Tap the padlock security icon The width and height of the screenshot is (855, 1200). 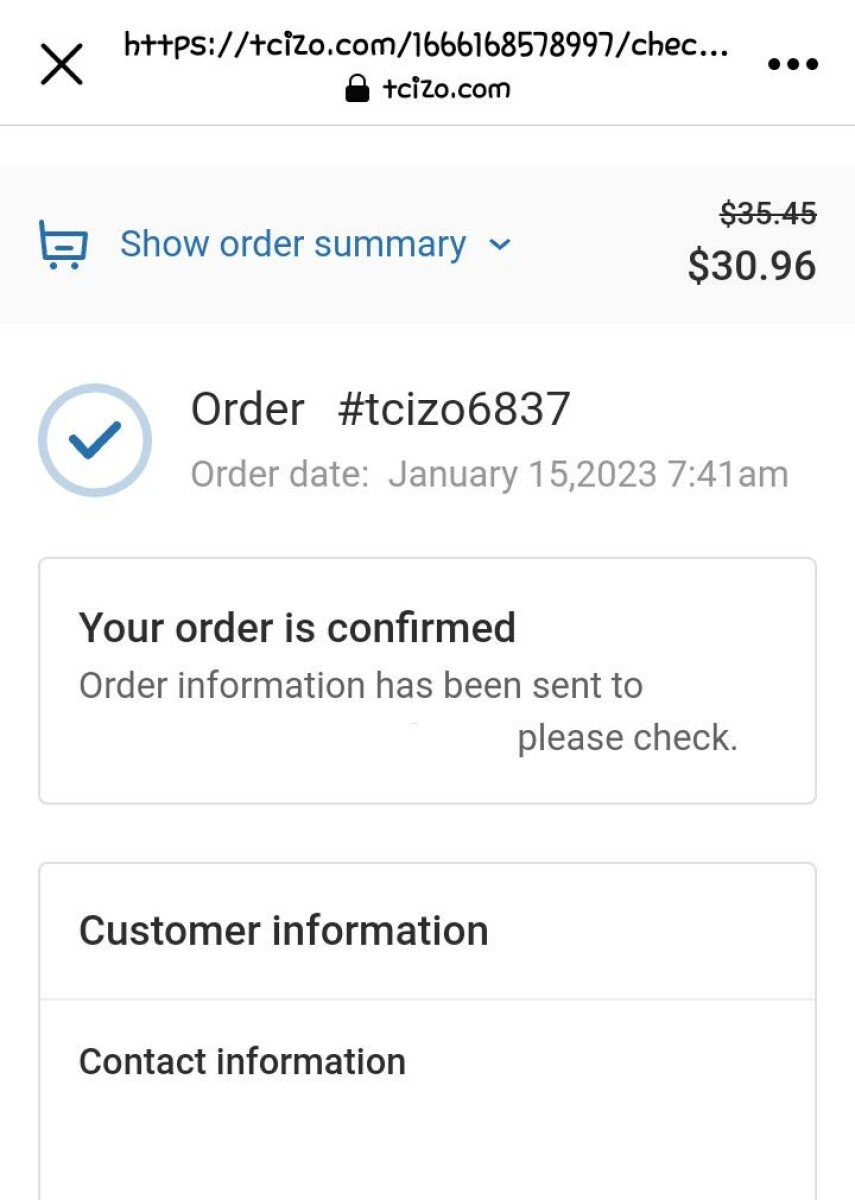click(x=356, y=90)
